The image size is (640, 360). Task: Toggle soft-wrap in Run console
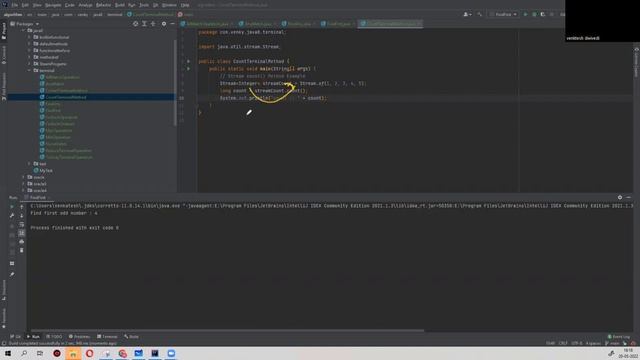click(22, 224)
